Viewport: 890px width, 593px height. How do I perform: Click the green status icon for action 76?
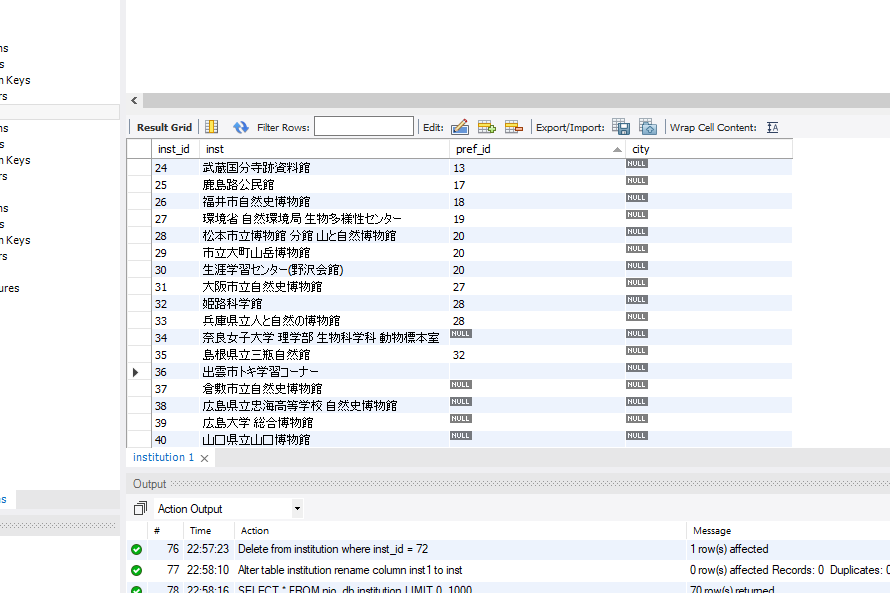coord(136,549)
